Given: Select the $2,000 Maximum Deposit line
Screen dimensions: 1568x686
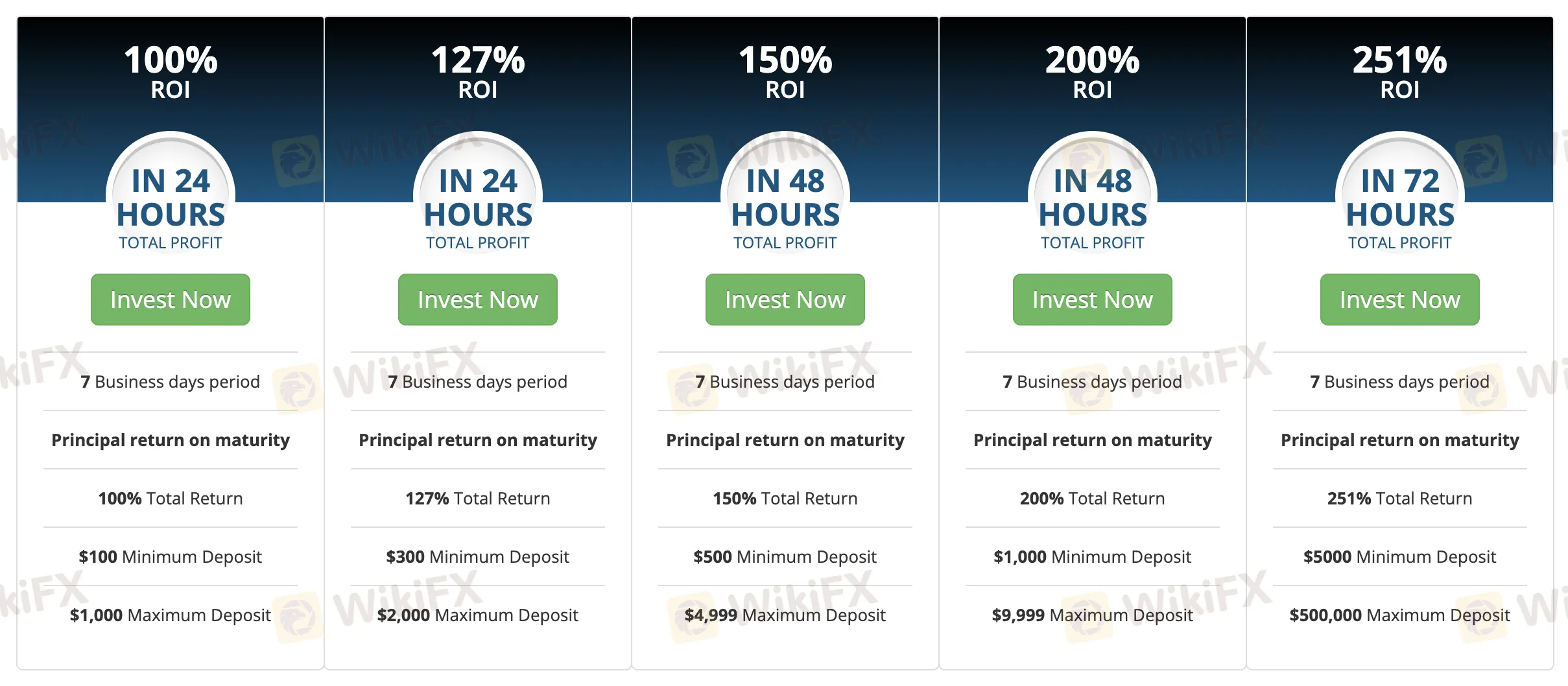Looking at the screenshot, I should click(478, 615).
